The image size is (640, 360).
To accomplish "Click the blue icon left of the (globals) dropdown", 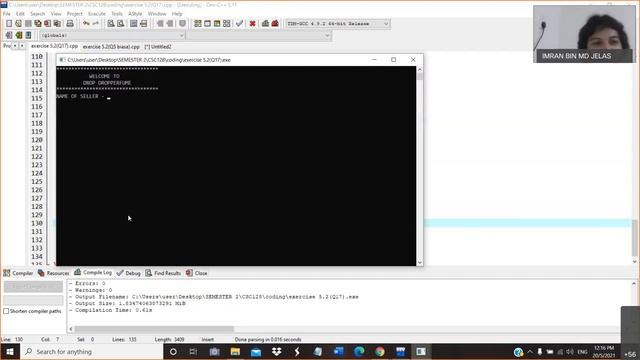I will (x=28, y=36).
